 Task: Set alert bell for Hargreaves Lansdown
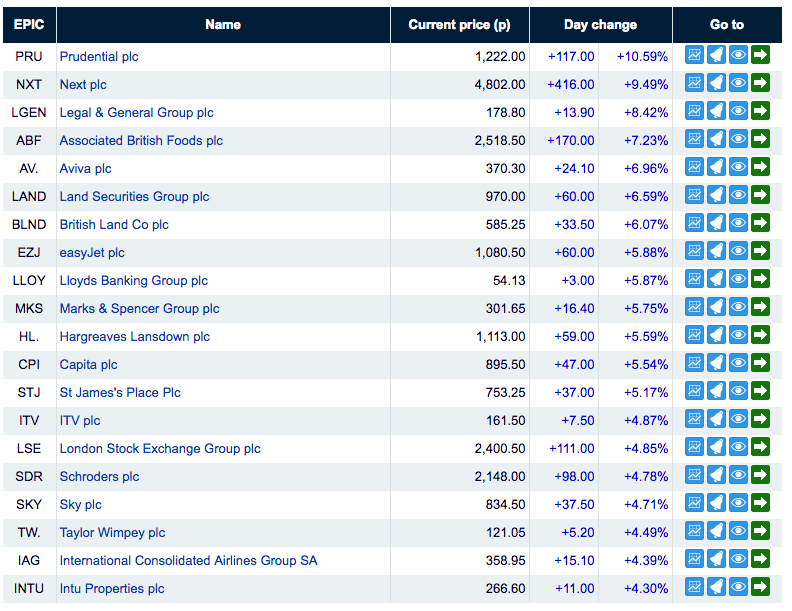click(x=716, y=335)
